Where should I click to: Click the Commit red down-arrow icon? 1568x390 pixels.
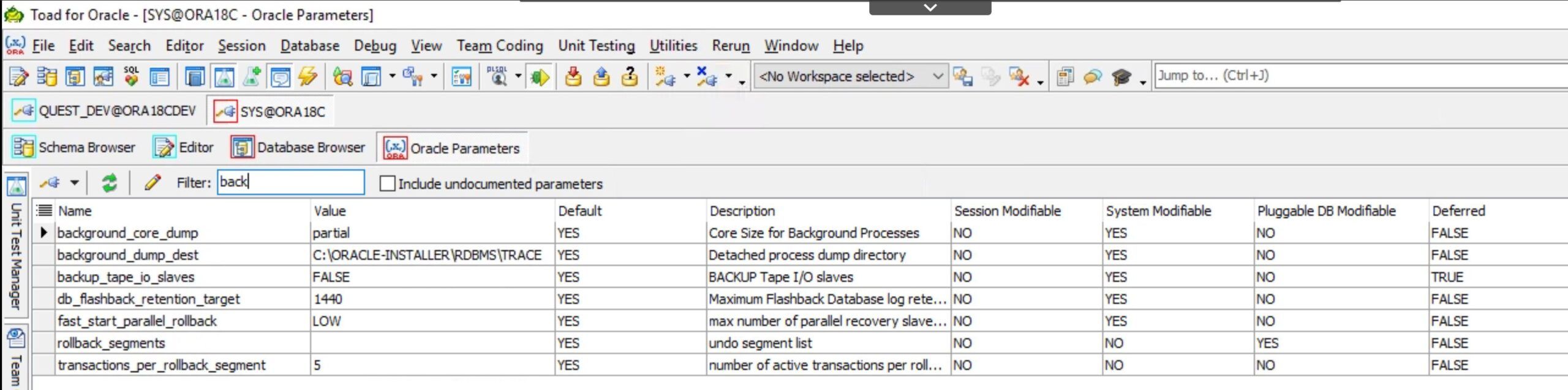coord(573,77)
